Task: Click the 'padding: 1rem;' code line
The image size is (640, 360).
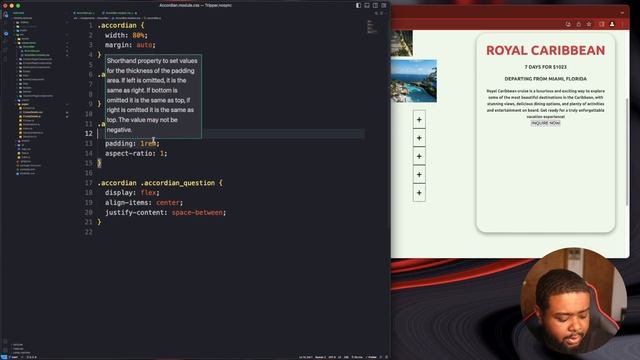Action: click(x=132, y=143)
